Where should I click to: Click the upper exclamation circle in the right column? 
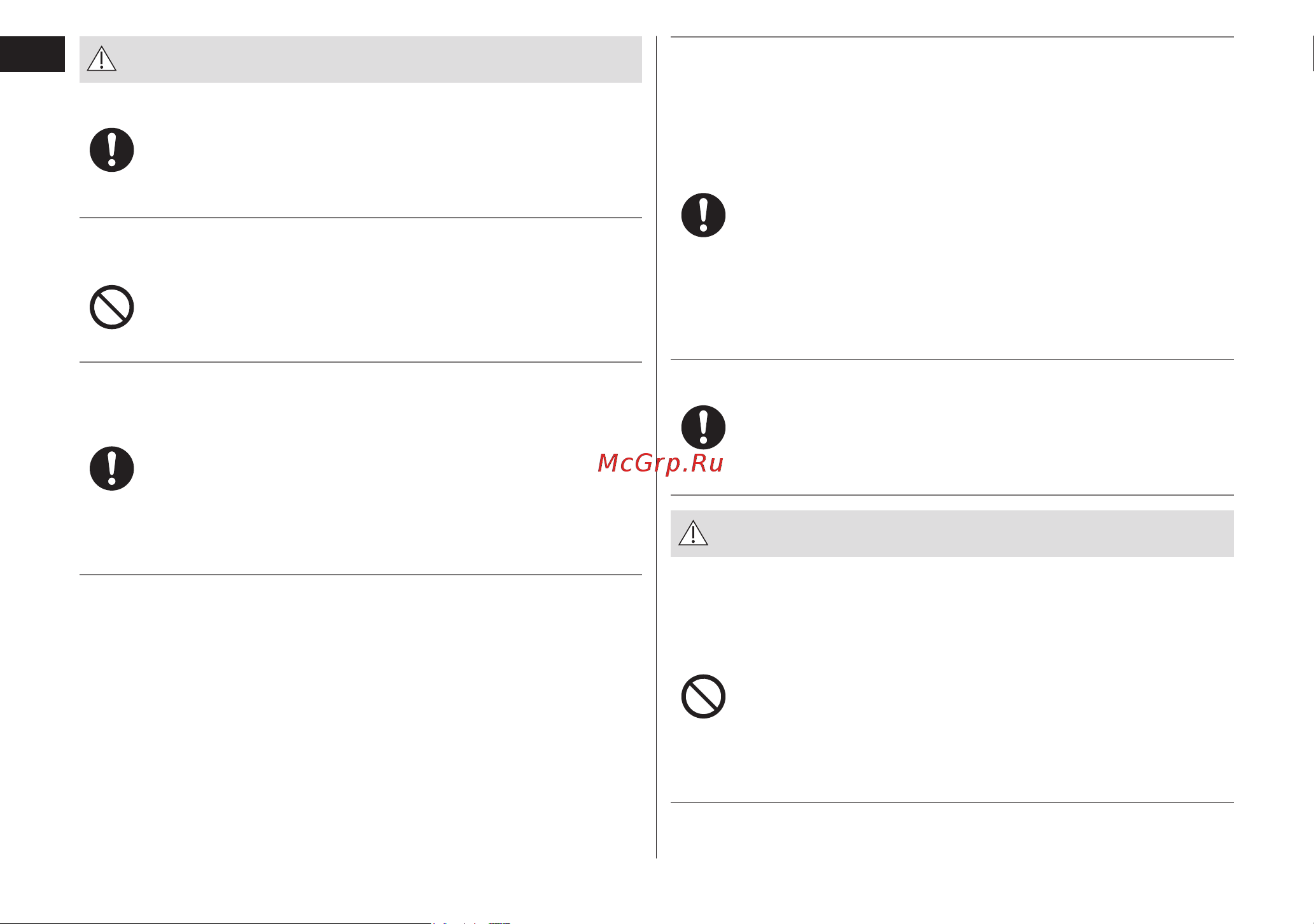[704, 215]
